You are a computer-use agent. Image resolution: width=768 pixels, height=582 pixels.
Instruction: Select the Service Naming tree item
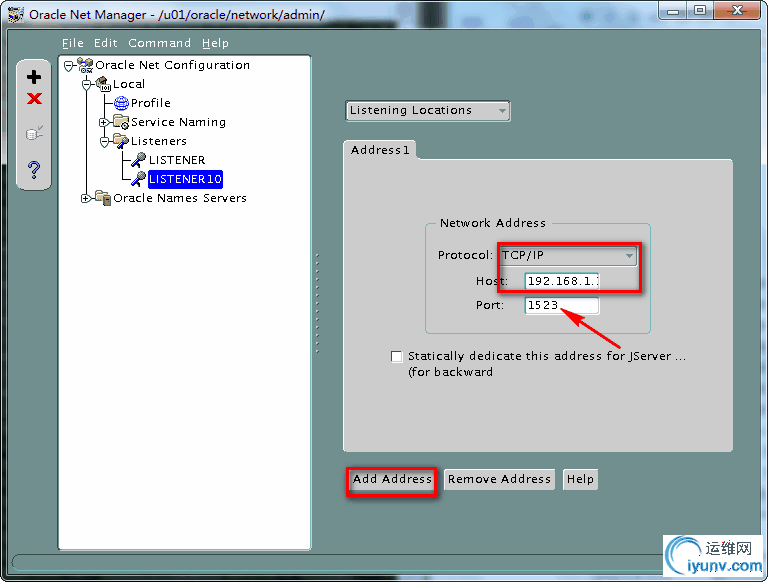click(x=178, y=122)
